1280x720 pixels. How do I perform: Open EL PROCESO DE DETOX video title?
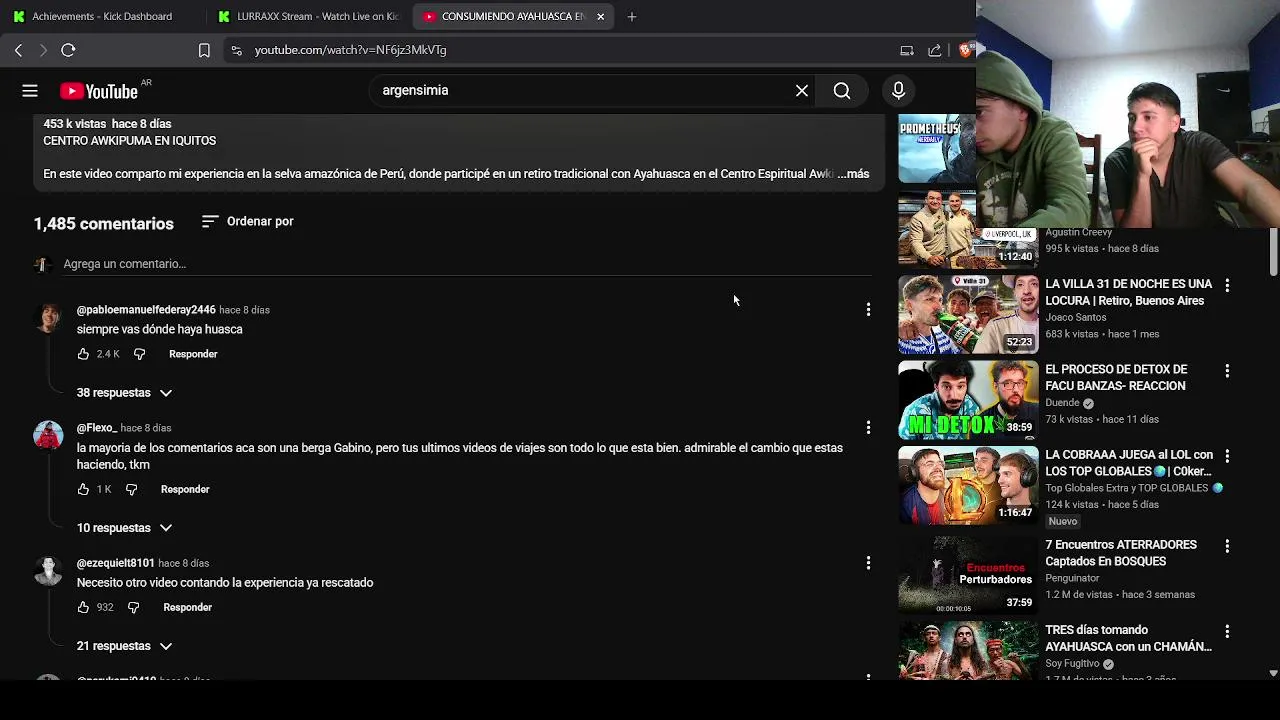click(1116, 378)
